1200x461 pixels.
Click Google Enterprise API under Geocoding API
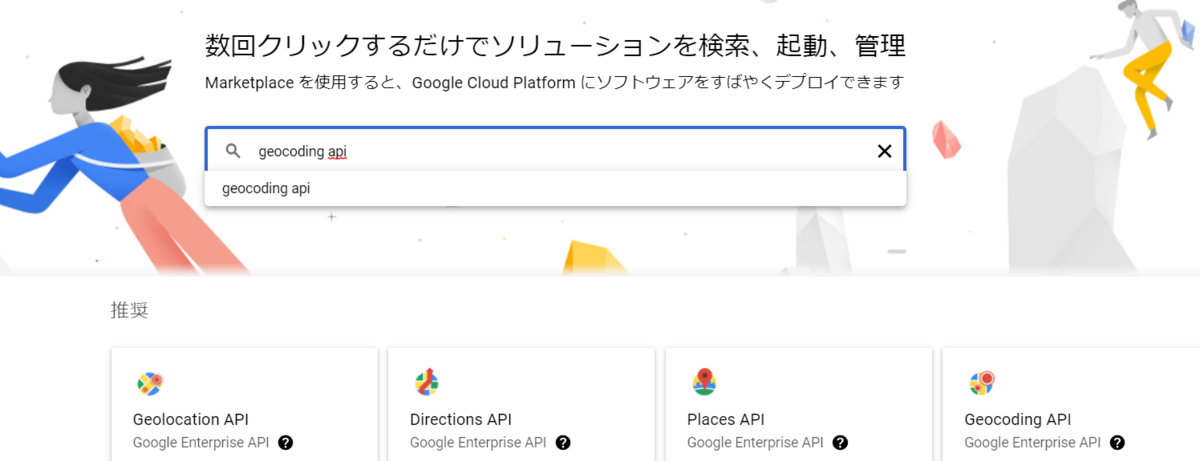coord(1033,442)
